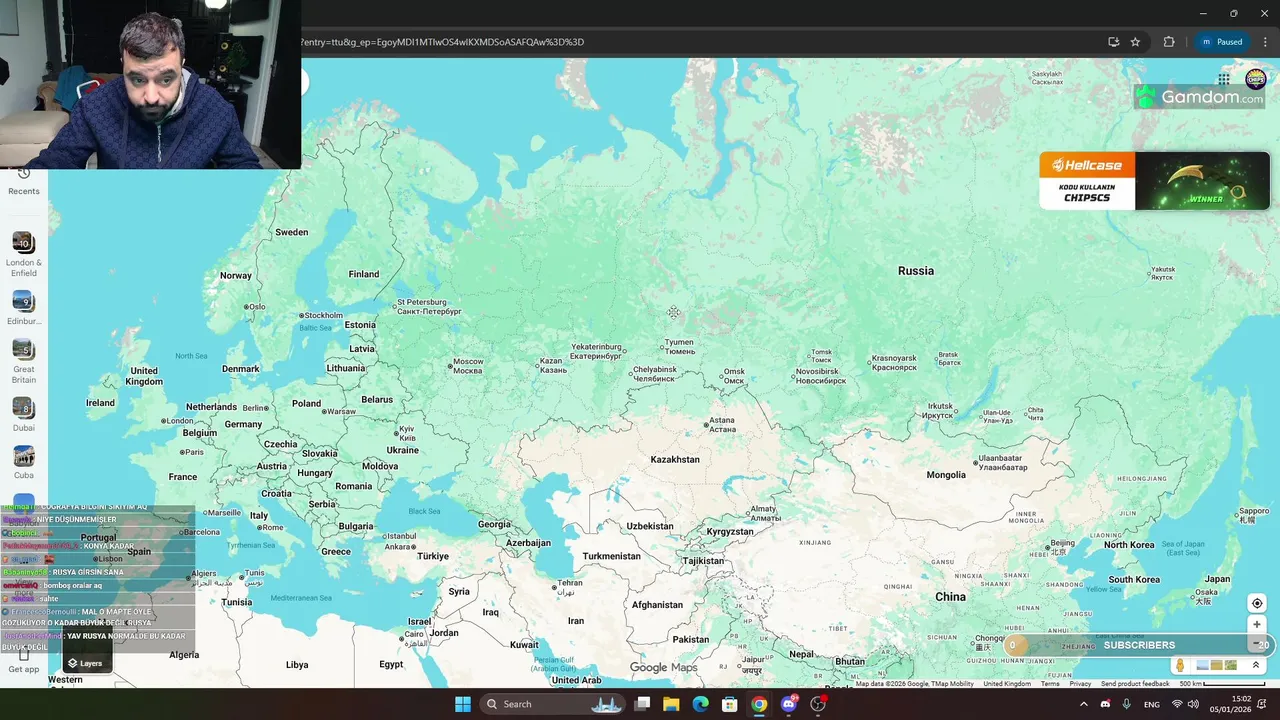Zoom out with the minus button
Screen dimensions: 1280x720
coord(1257,644)
